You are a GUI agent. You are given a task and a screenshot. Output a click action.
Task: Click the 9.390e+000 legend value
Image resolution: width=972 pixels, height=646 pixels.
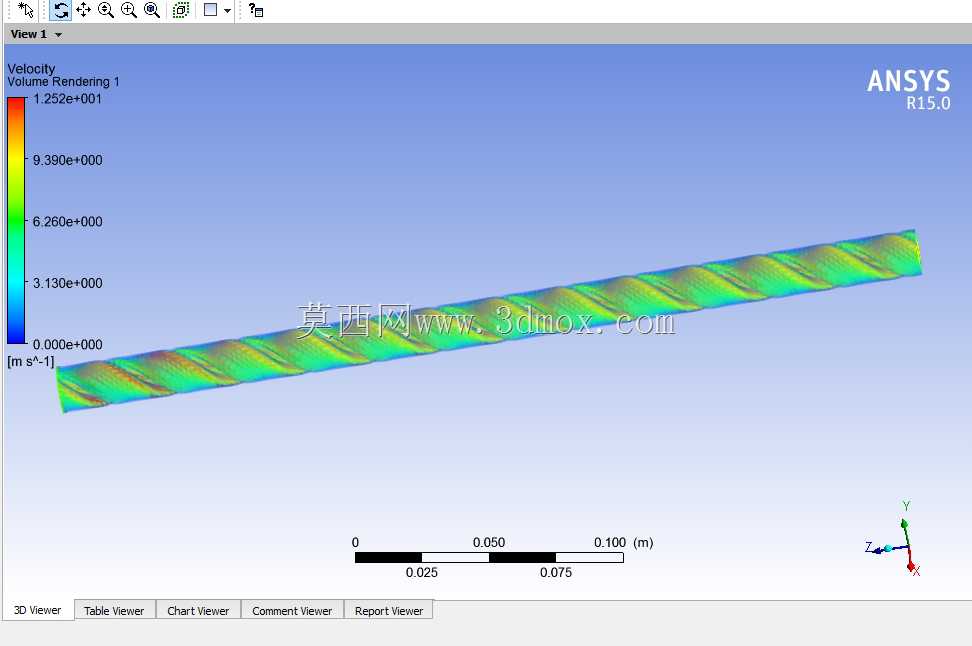coord(68,160)
